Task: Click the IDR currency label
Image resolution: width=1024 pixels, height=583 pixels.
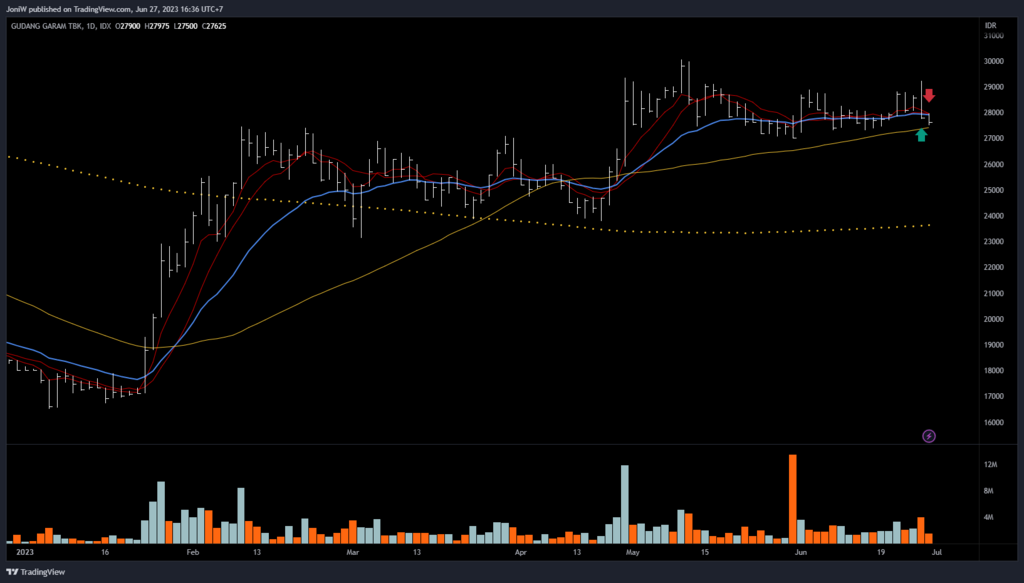Action: pos(992,23)
